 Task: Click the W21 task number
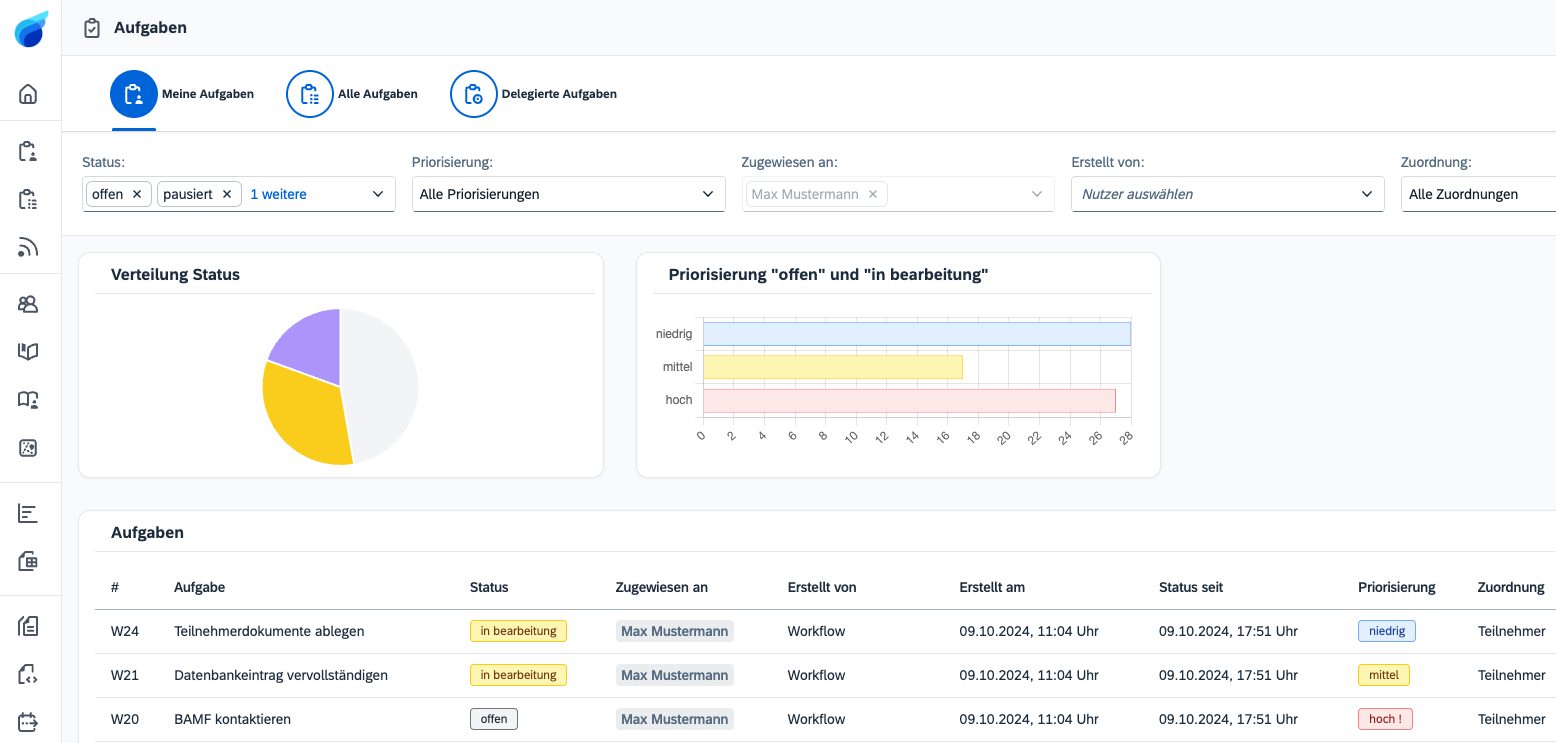[125, 675]
